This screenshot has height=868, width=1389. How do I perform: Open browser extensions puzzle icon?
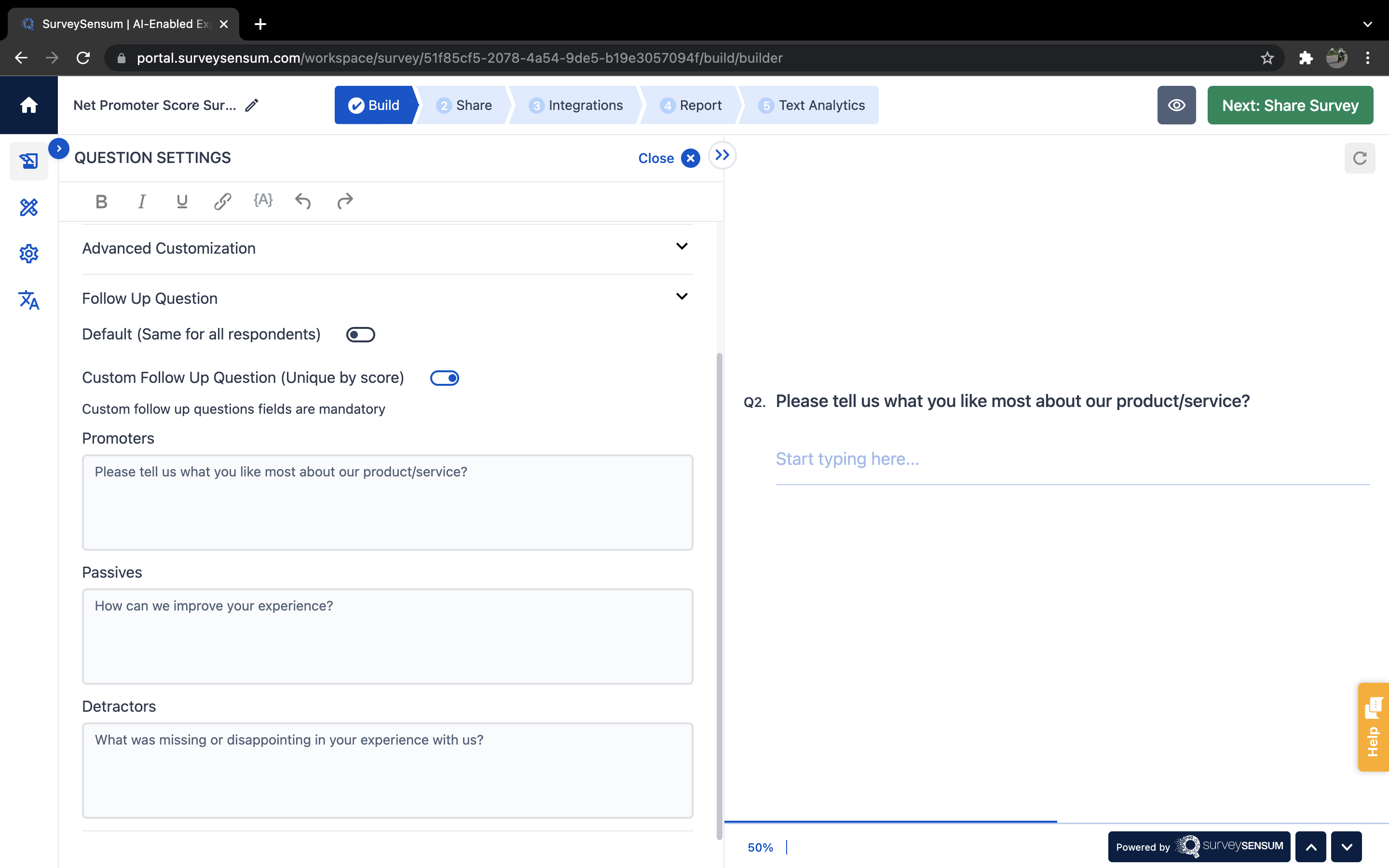1305,58
